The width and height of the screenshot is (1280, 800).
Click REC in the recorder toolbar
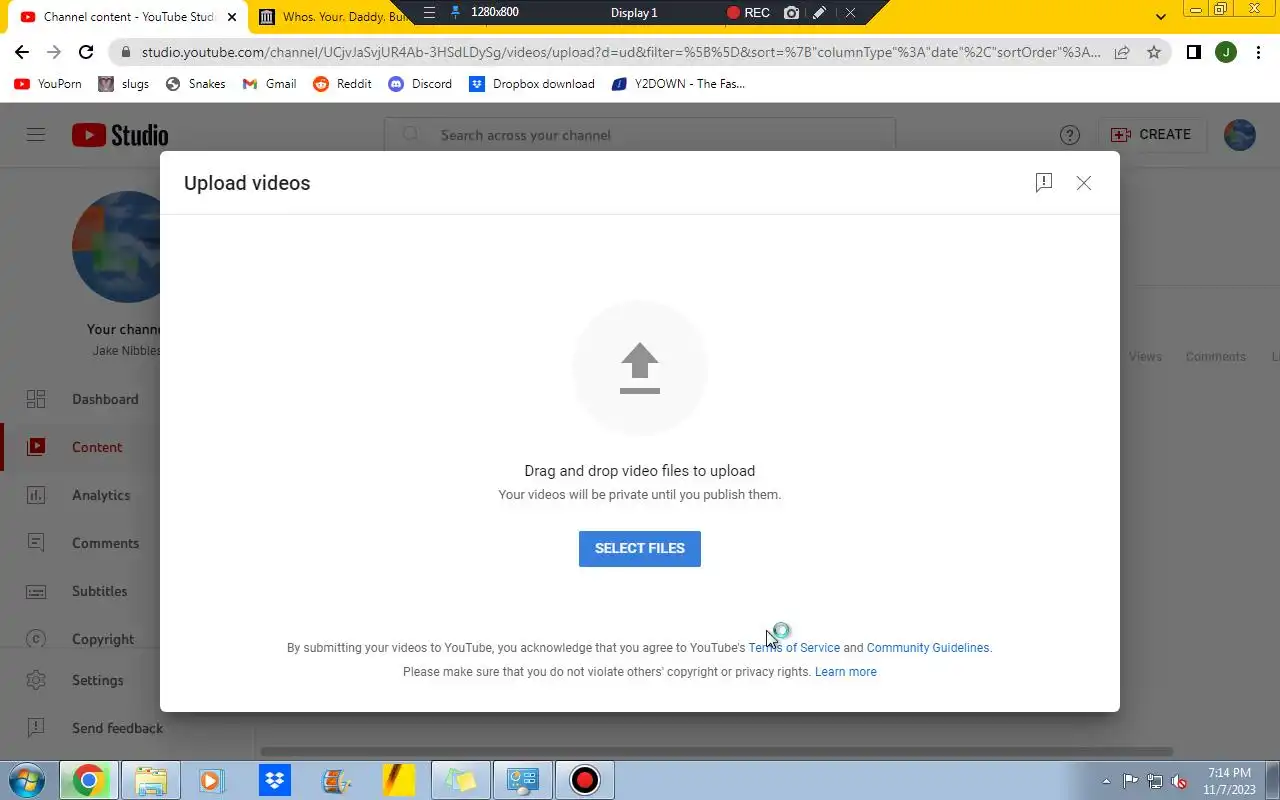click(x=748, y=12)
